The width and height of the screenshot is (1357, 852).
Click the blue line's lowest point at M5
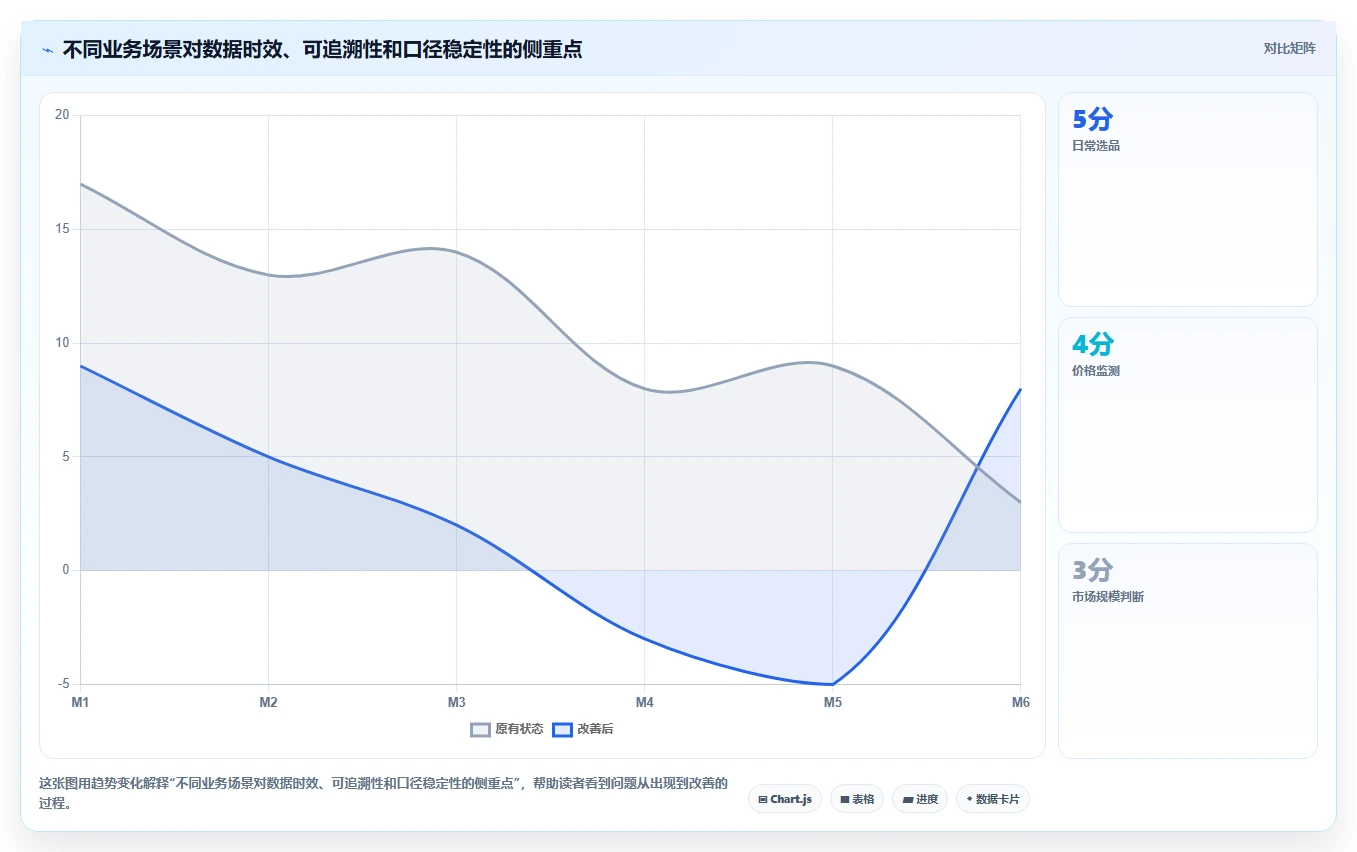click(x=832, y=684)
